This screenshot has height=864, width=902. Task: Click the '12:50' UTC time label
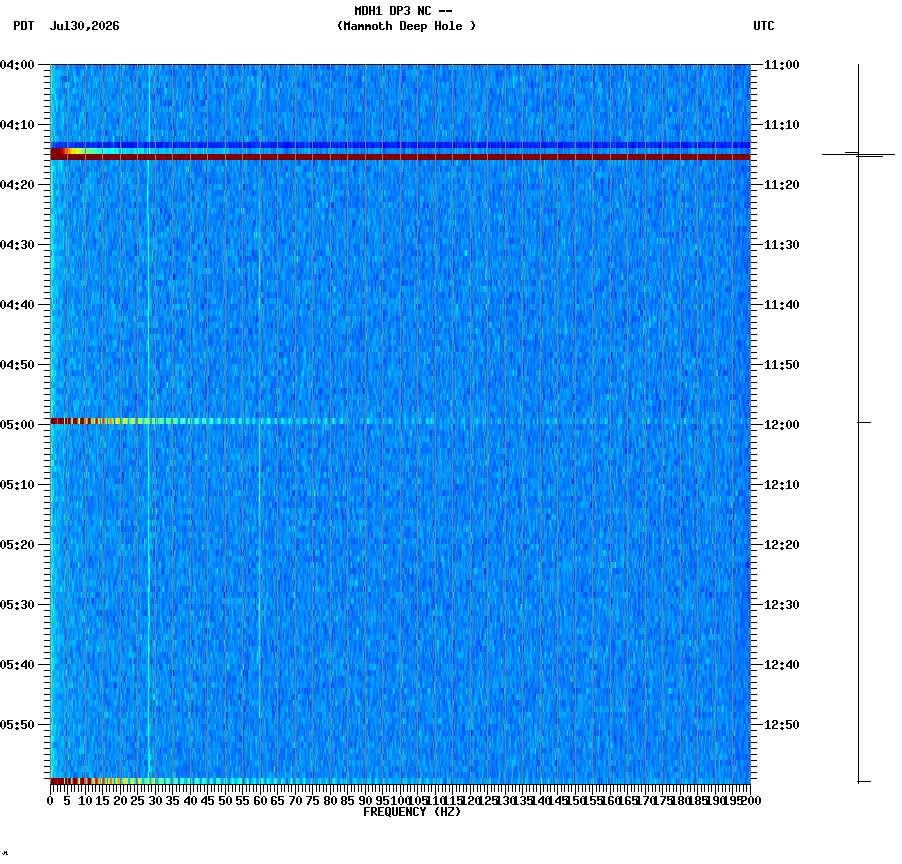point(782,725)
